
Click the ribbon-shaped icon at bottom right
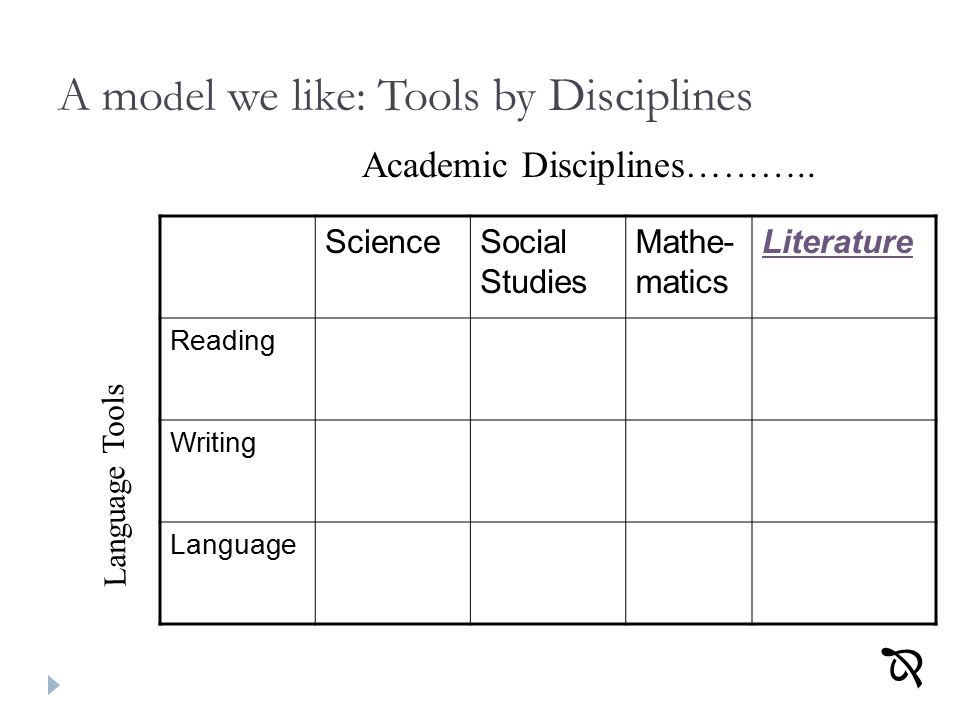(x=902, y=667)
